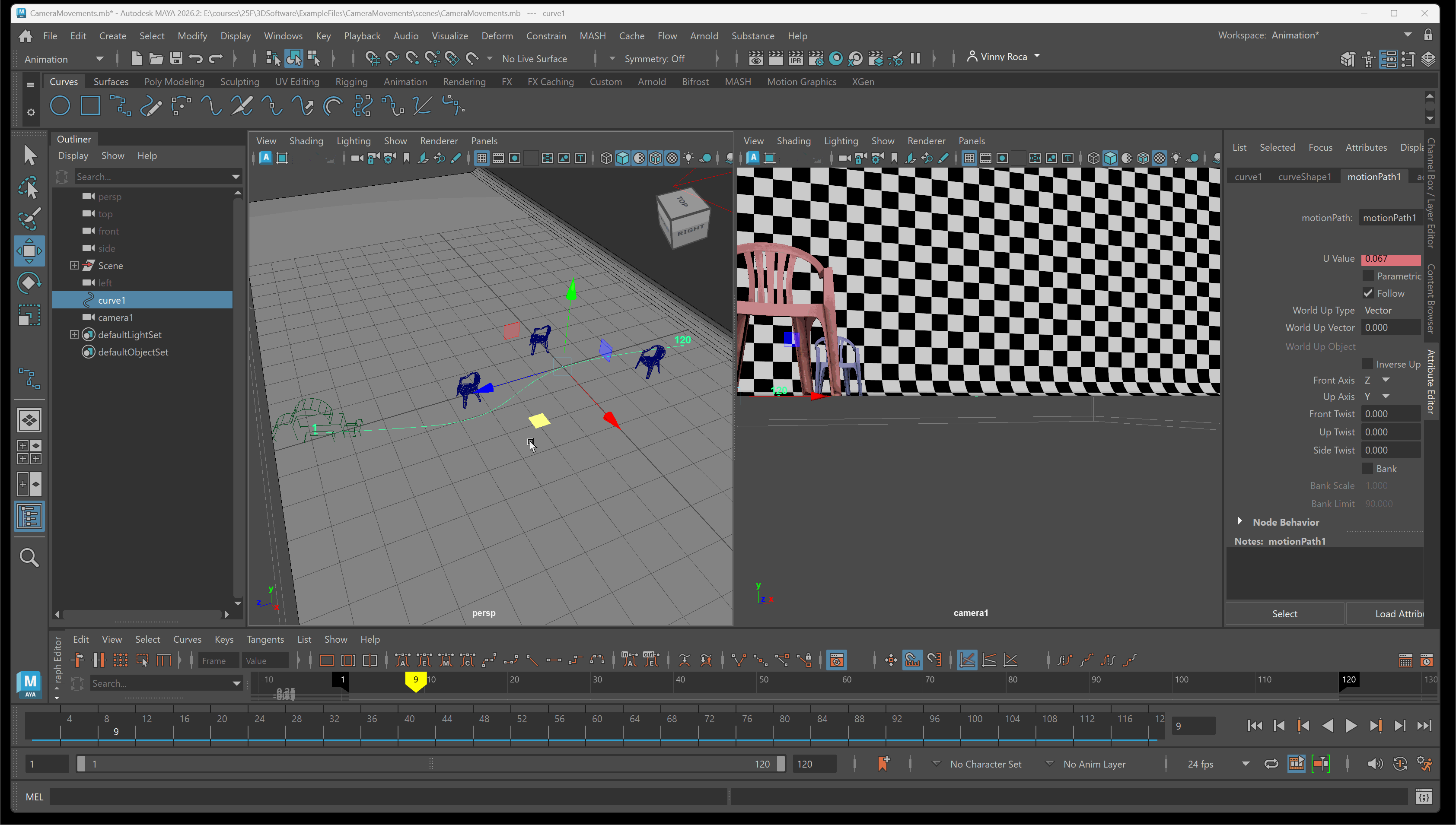Click the Auto Keyframe toggle icon
This screenshot has height=825, width=1456.
pyautogui.click(x=1400, y=764)
